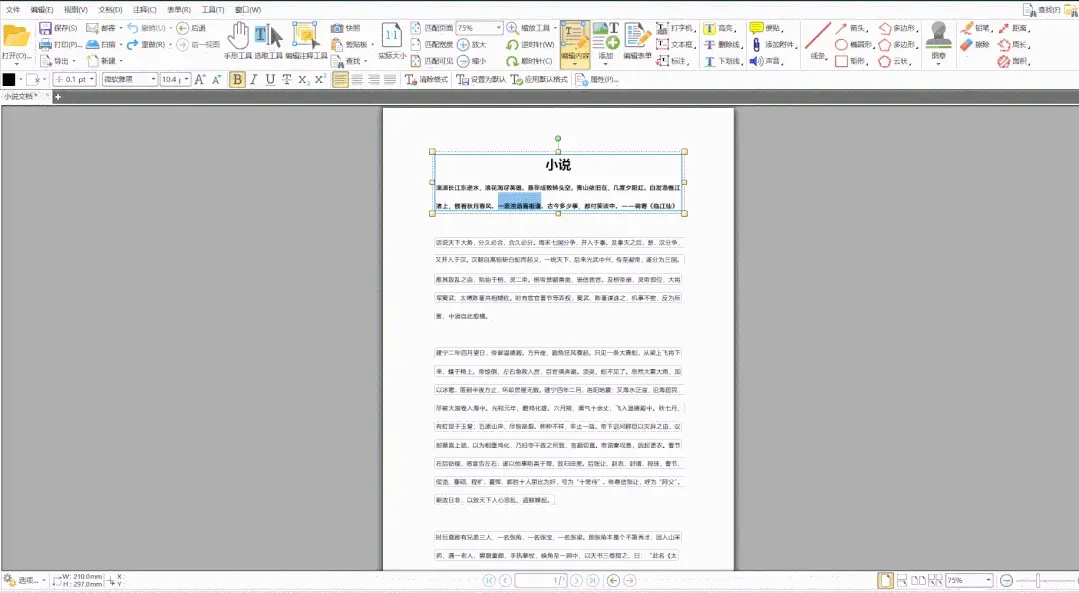Open the File menu (文件)

pos(13,10)
